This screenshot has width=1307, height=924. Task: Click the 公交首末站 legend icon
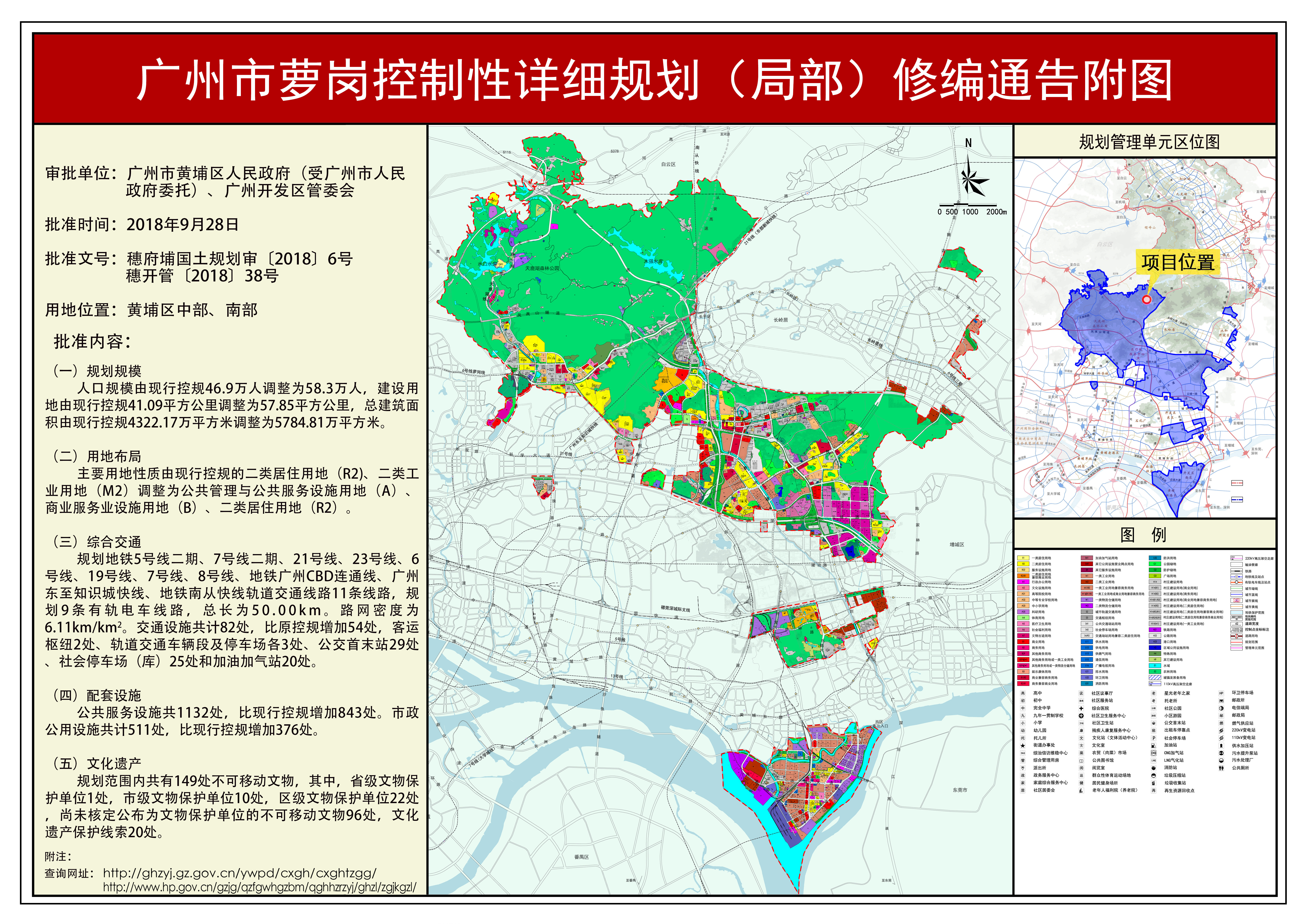(x=1154, y=723)
